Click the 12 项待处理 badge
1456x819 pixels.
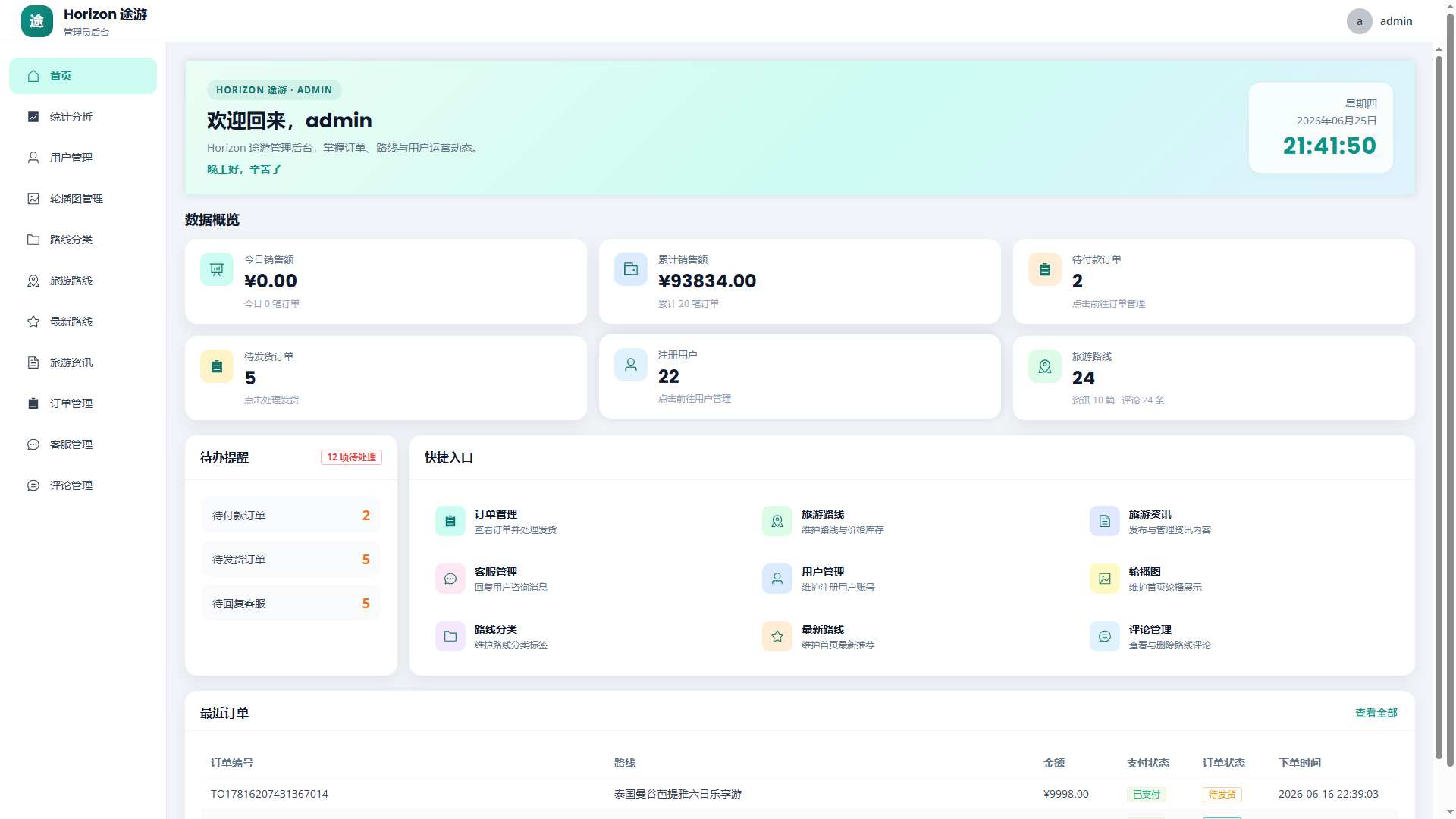pos(351,457)
